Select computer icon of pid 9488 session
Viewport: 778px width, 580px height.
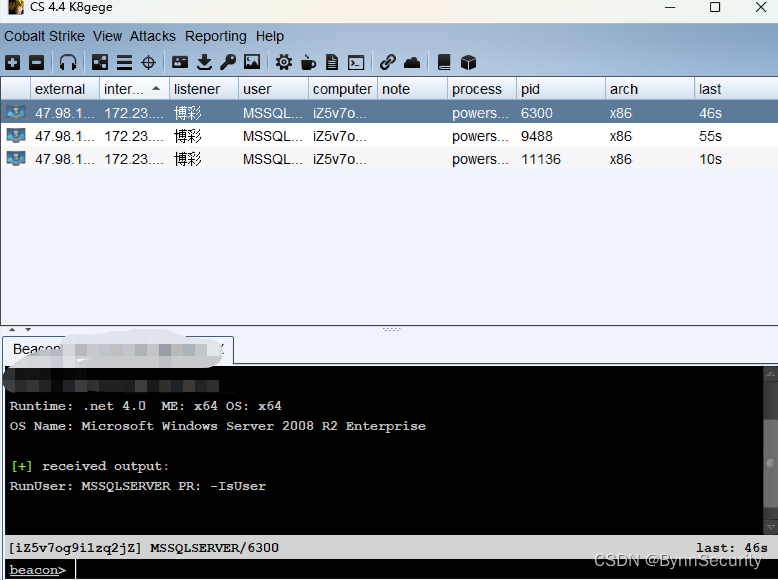click(16, 135)
